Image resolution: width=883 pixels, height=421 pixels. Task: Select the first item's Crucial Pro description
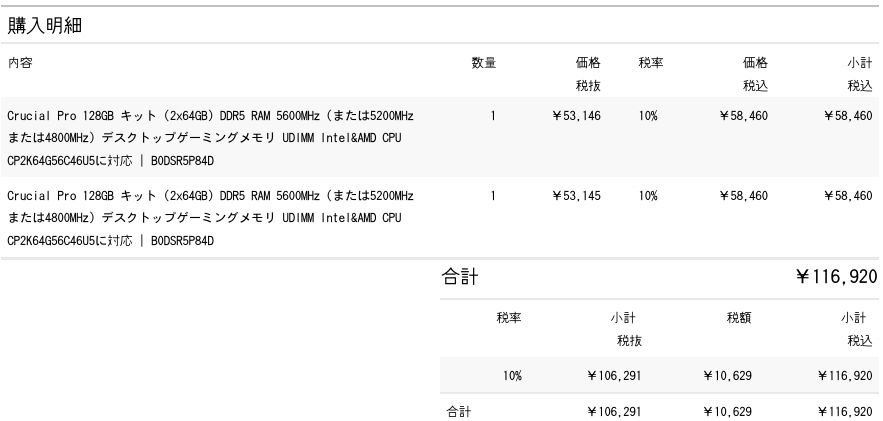click(210, 137)
